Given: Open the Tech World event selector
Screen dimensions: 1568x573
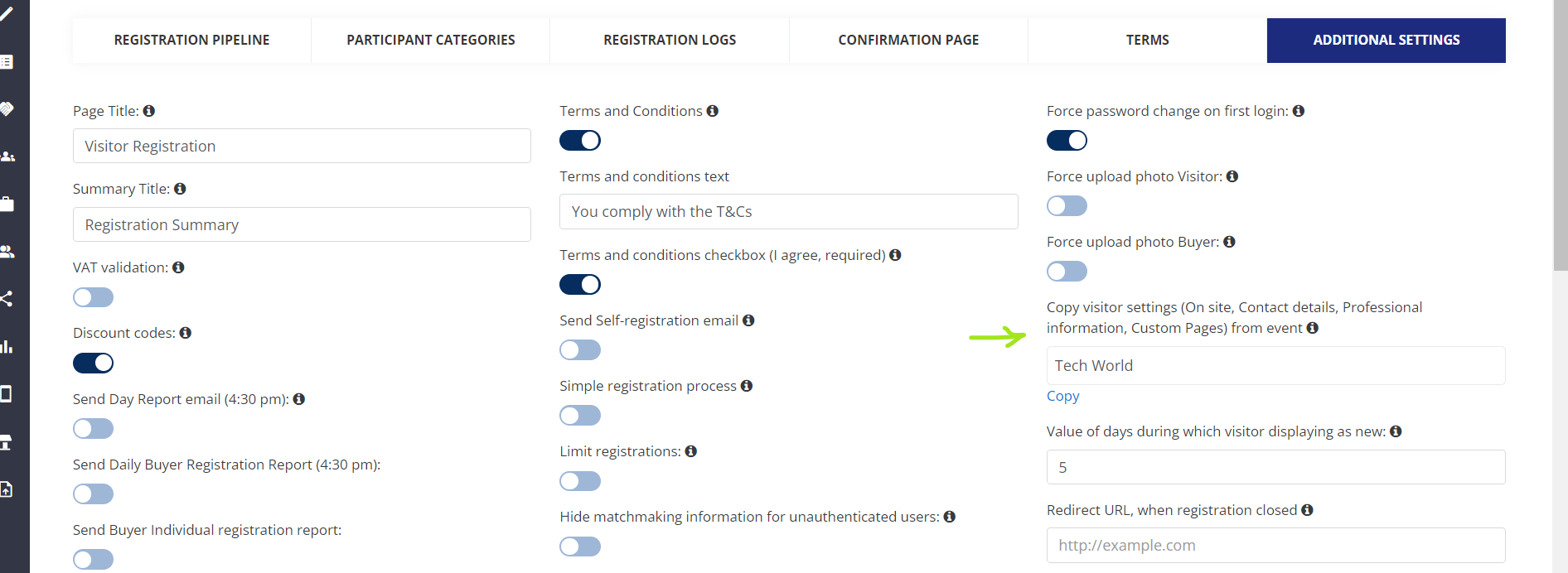Looking at the screenshot, I should tap(1275, 365).
